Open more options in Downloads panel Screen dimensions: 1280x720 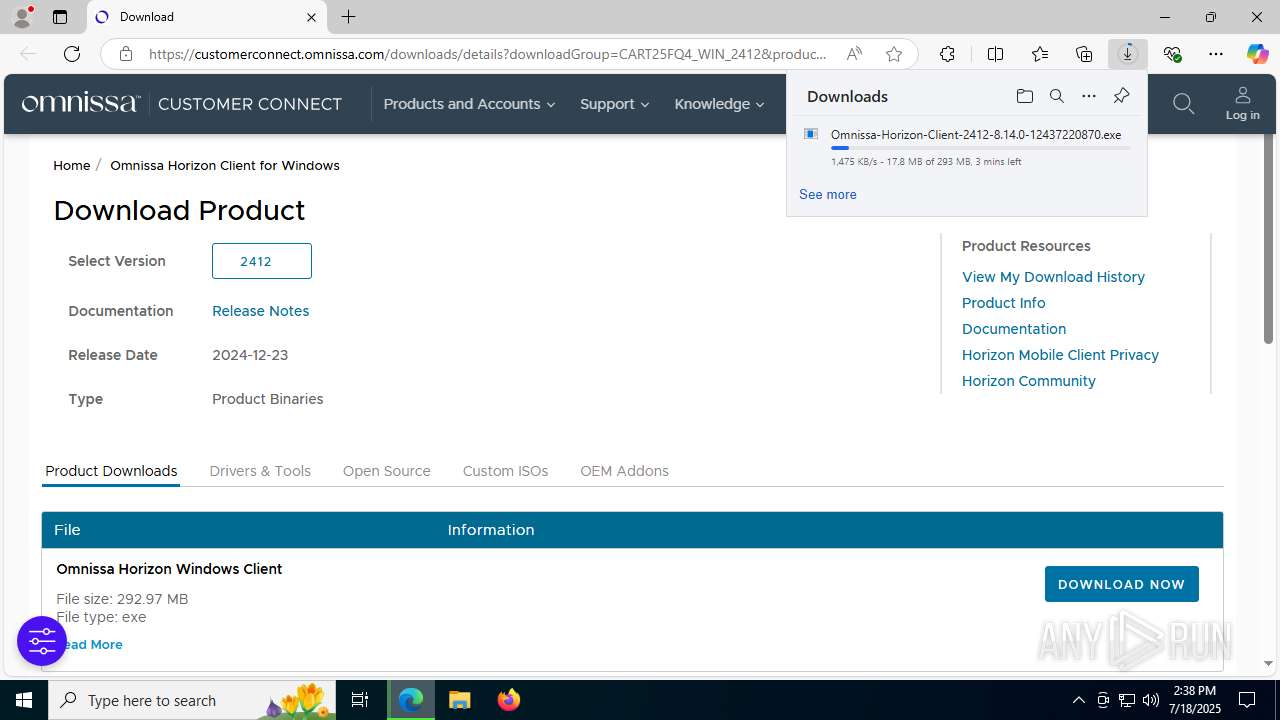click(x=1089, y=96)
